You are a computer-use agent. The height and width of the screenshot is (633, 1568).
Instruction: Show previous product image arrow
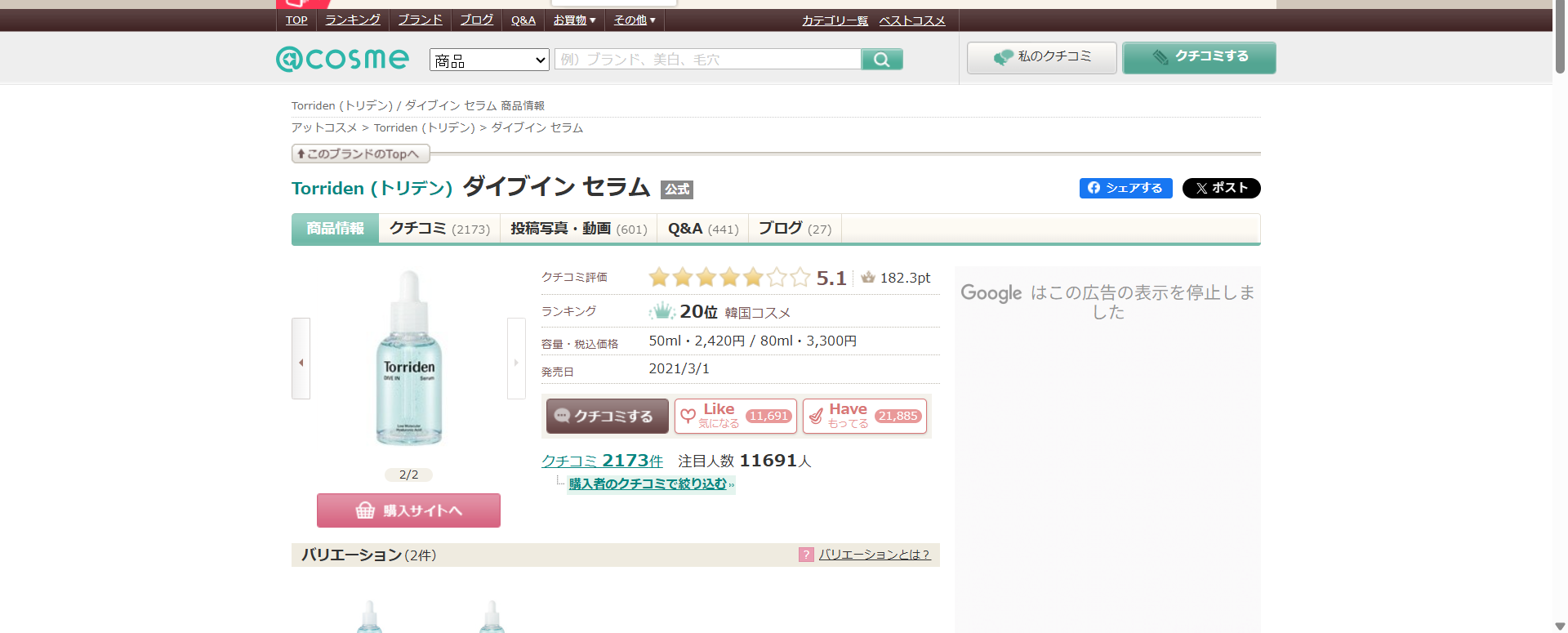click(301, 359)
